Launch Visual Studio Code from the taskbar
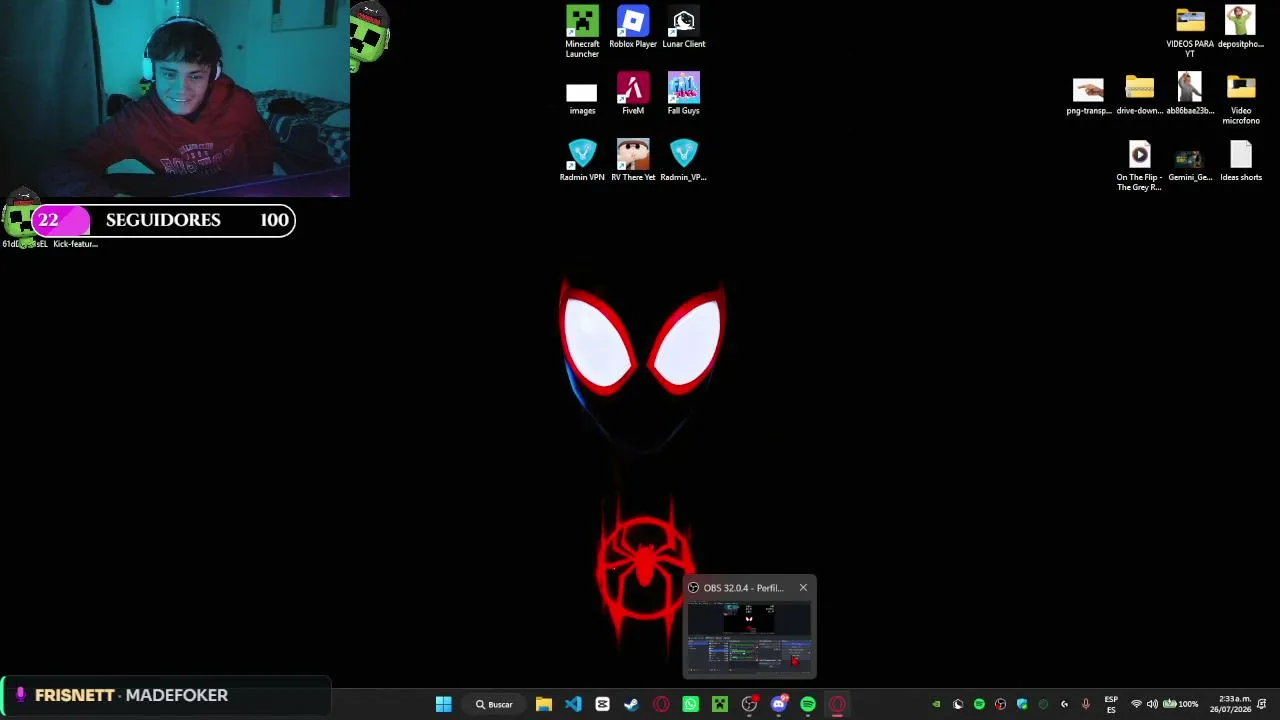 pyautogui.click(x=573, y=704)
